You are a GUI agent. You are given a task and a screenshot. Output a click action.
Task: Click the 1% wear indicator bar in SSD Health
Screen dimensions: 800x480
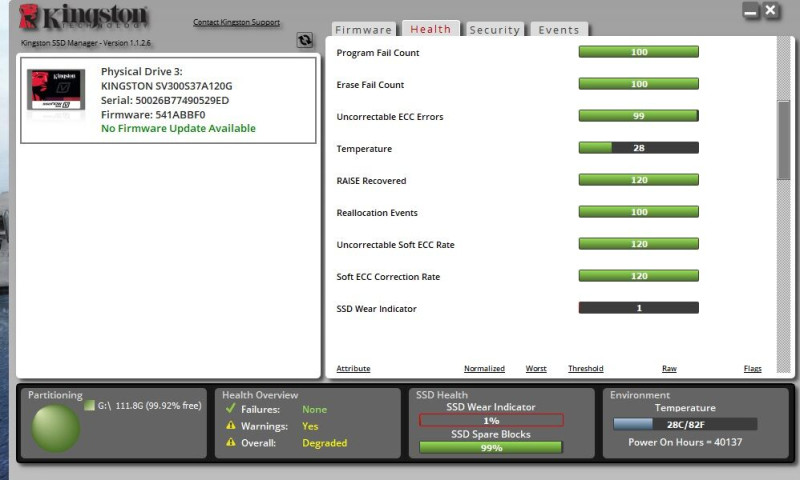[x=491, y=420]
